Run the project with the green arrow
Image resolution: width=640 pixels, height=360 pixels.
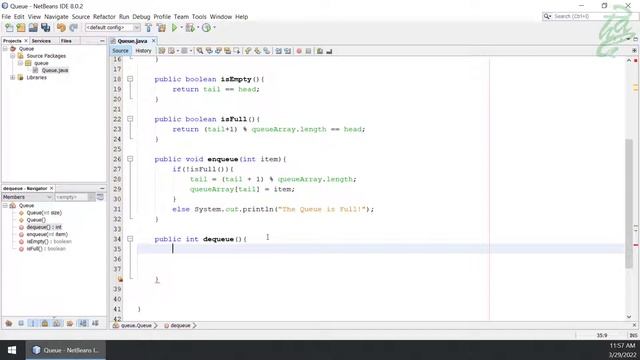coord(174,28)
